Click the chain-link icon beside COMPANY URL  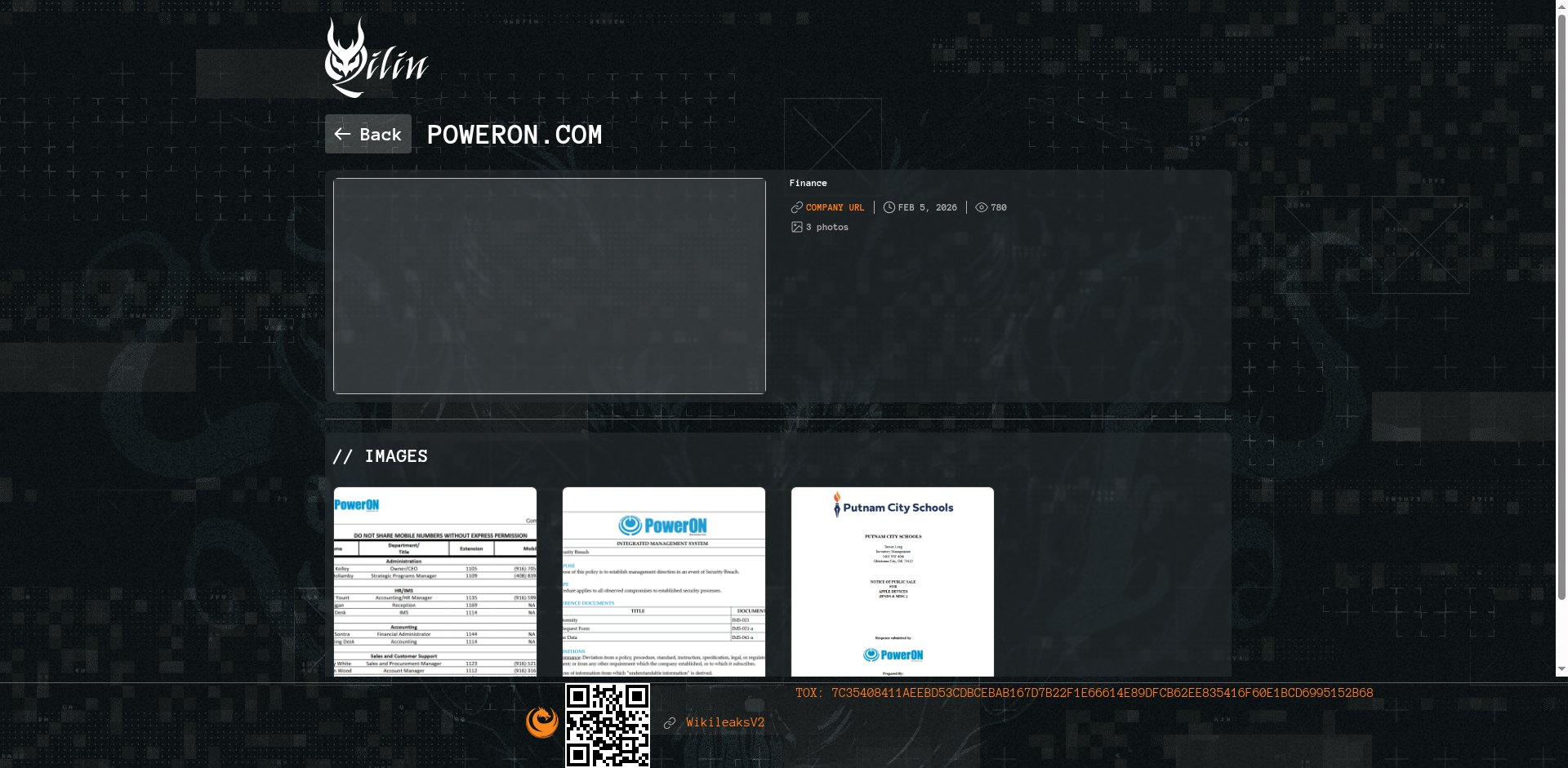click(x=795, y=207)
